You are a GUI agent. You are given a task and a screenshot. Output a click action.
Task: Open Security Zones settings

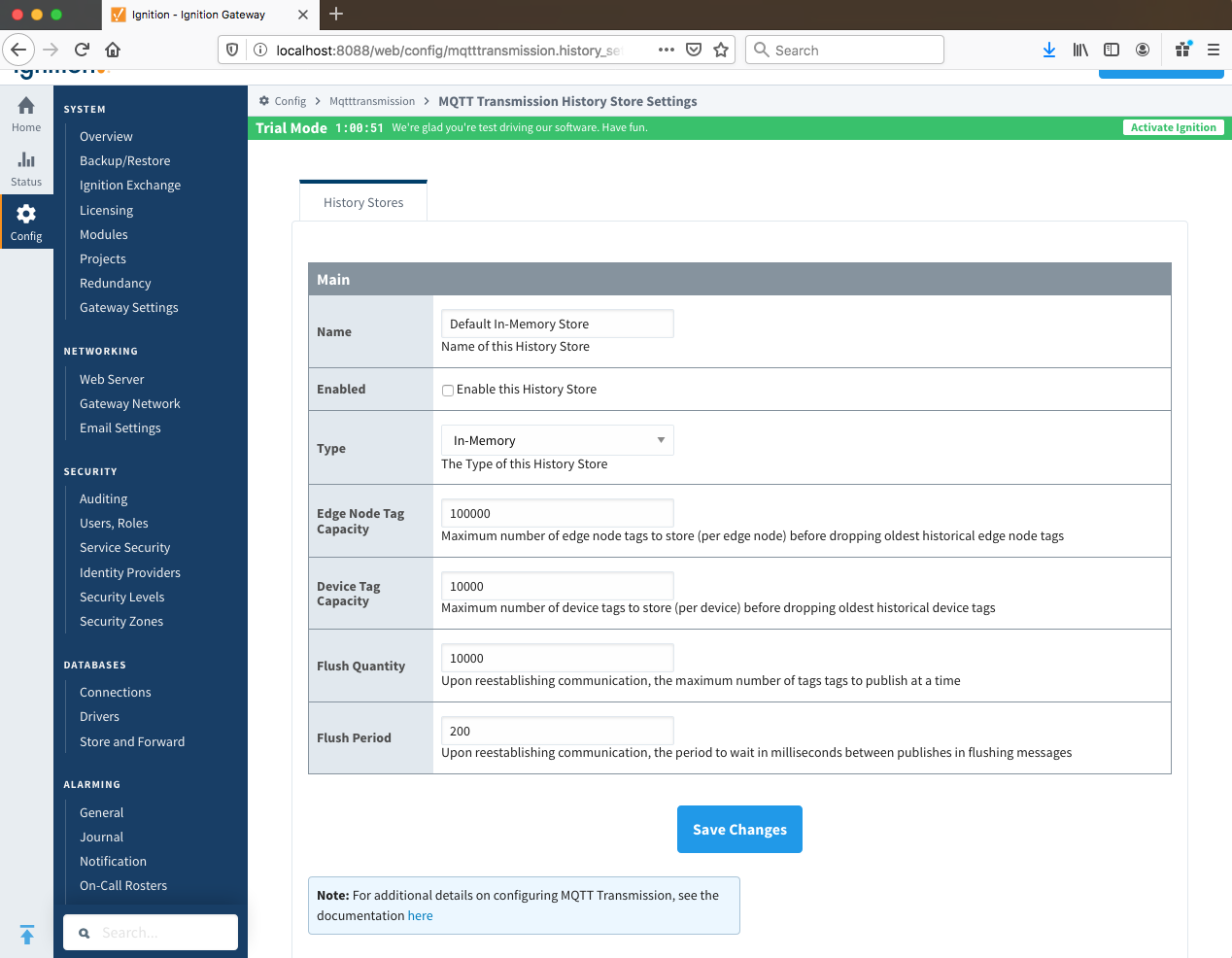[121, 621]
